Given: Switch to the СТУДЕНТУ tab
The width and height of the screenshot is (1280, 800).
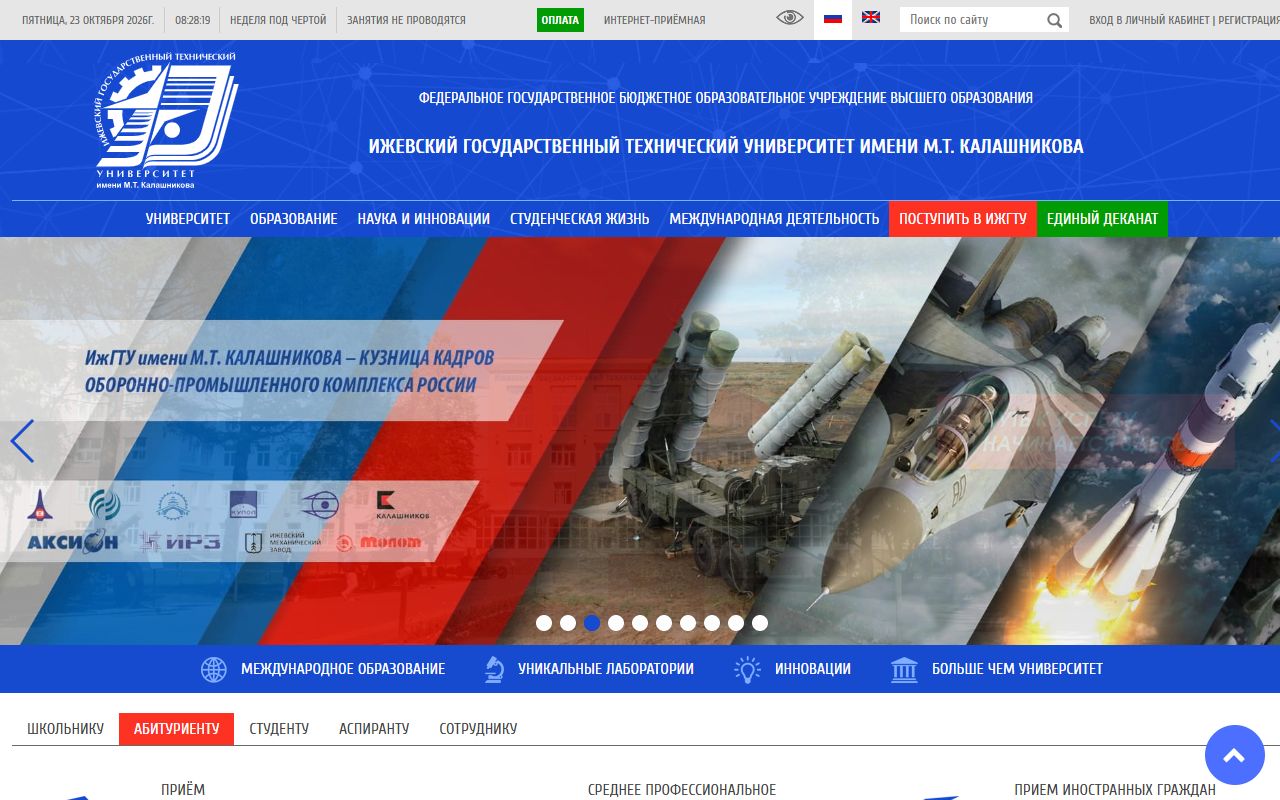Looking at the screenshot, I should [x=279, y=729].
